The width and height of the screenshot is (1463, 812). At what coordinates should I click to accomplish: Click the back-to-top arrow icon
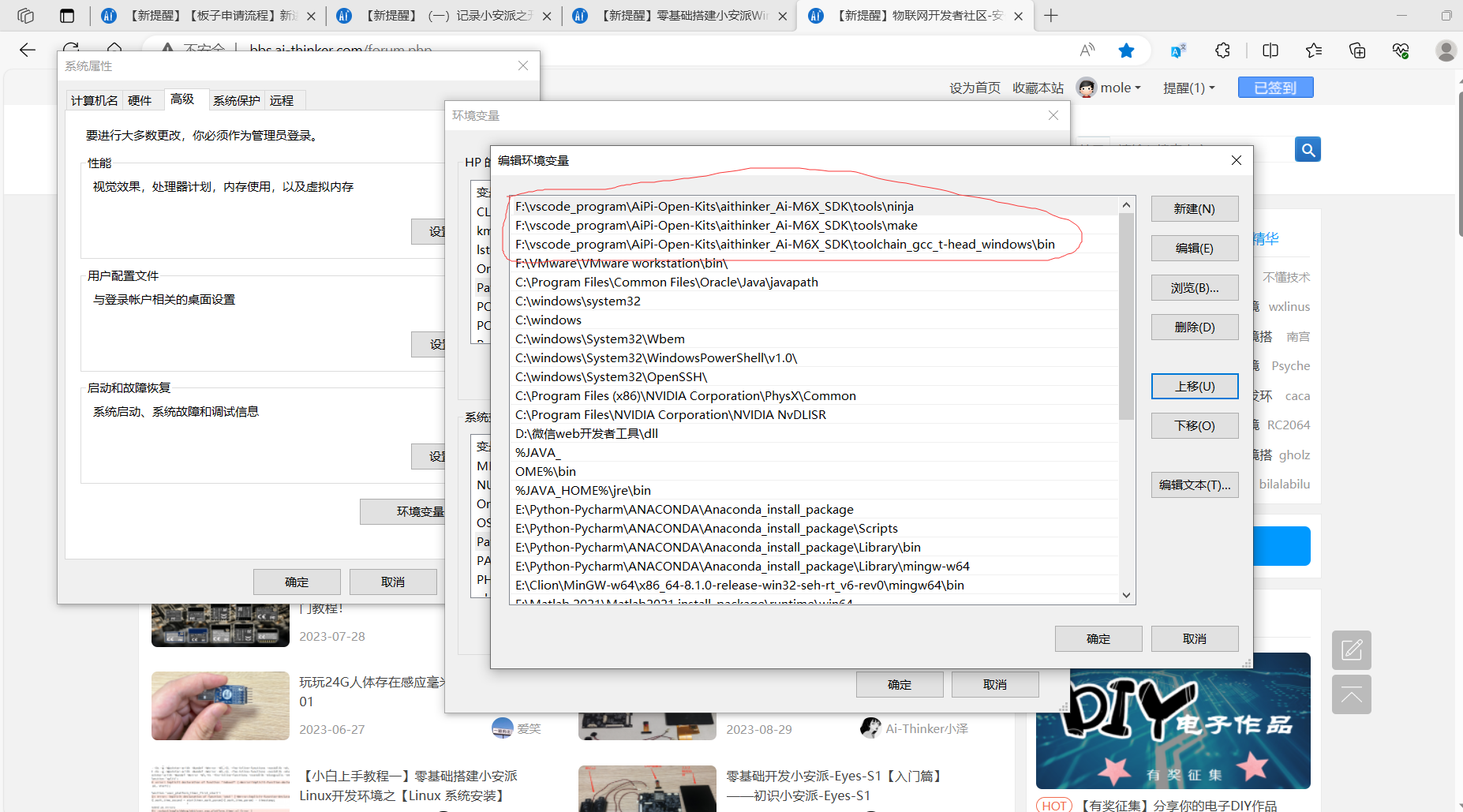coord(1352,694)
